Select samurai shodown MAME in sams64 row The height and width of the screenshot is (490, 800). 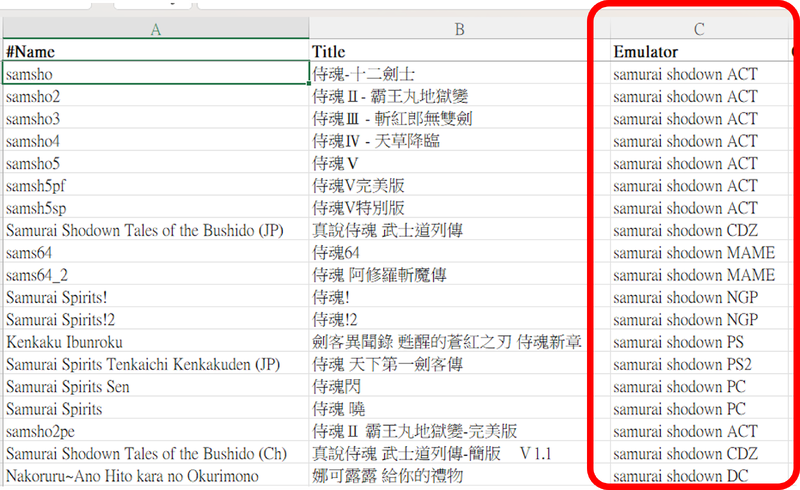(x=699, y=253)
